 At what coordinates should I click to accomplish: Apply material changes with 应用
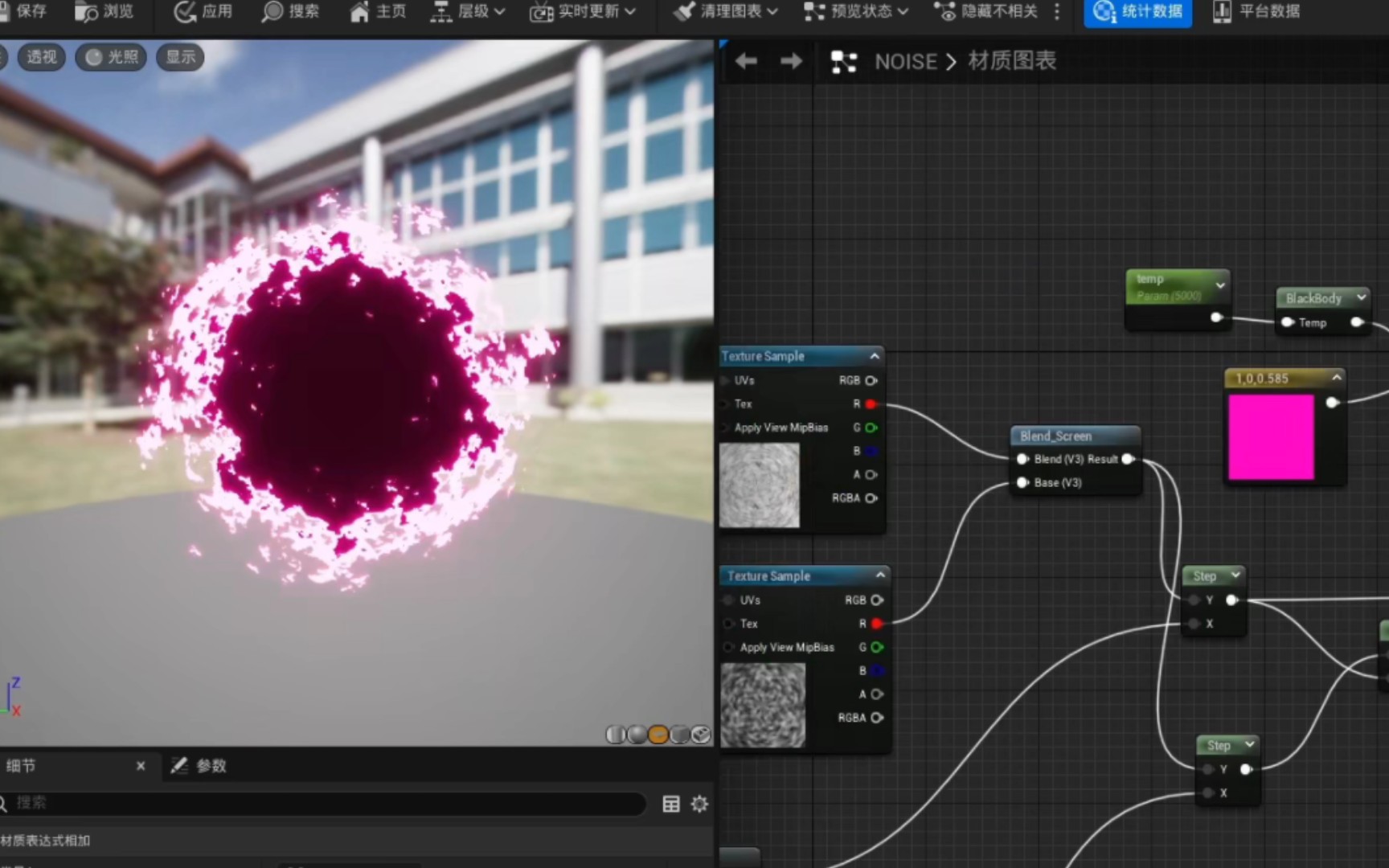(203, 11)
